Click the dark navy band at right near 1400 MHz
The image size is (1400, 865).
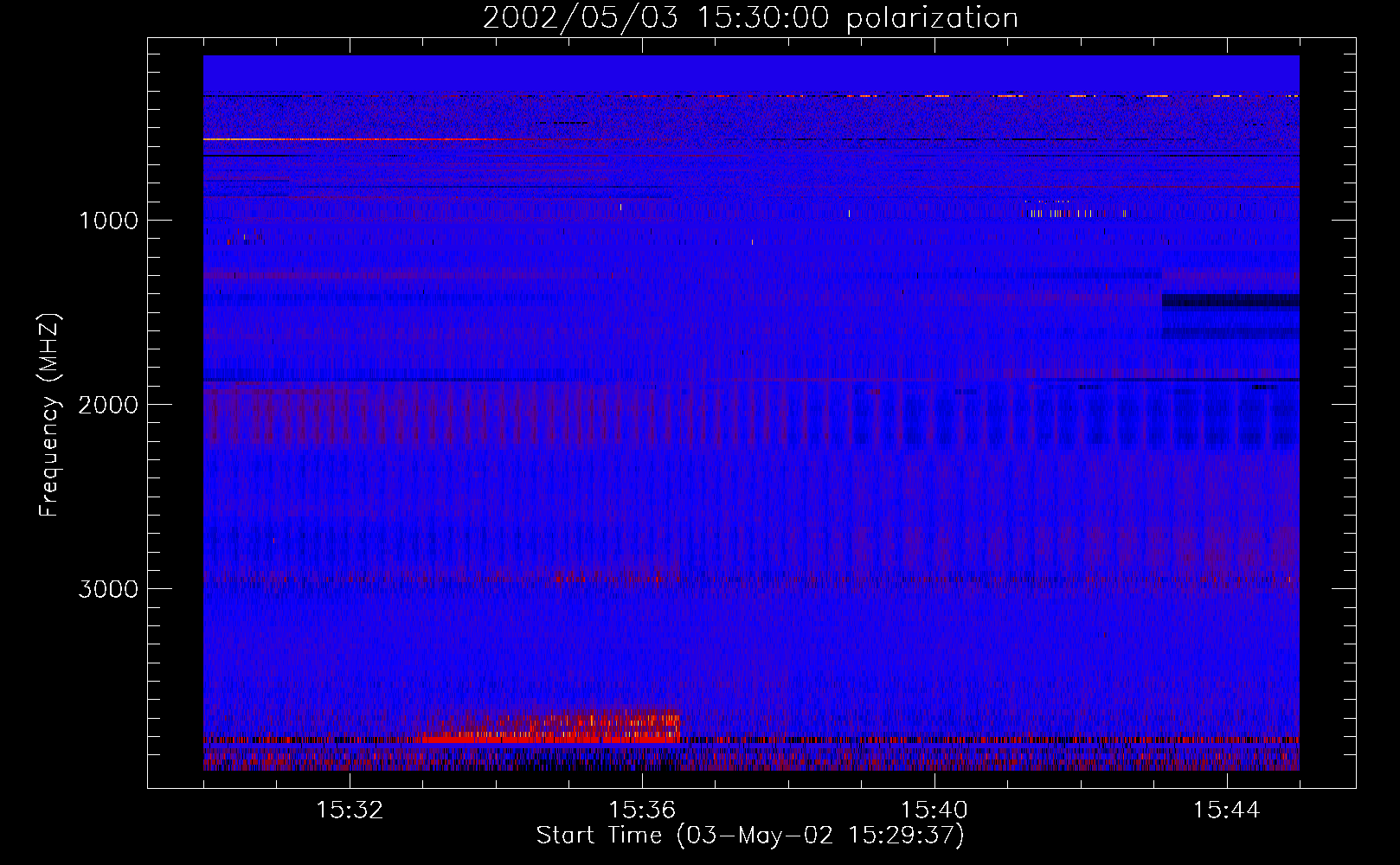(x=1230, y=300)
